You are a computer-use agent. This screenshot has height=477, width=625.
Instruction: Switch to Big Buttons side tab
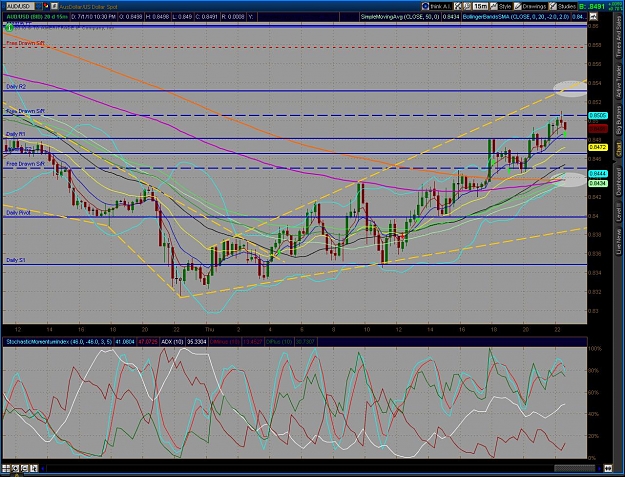(x=619, y=120)
